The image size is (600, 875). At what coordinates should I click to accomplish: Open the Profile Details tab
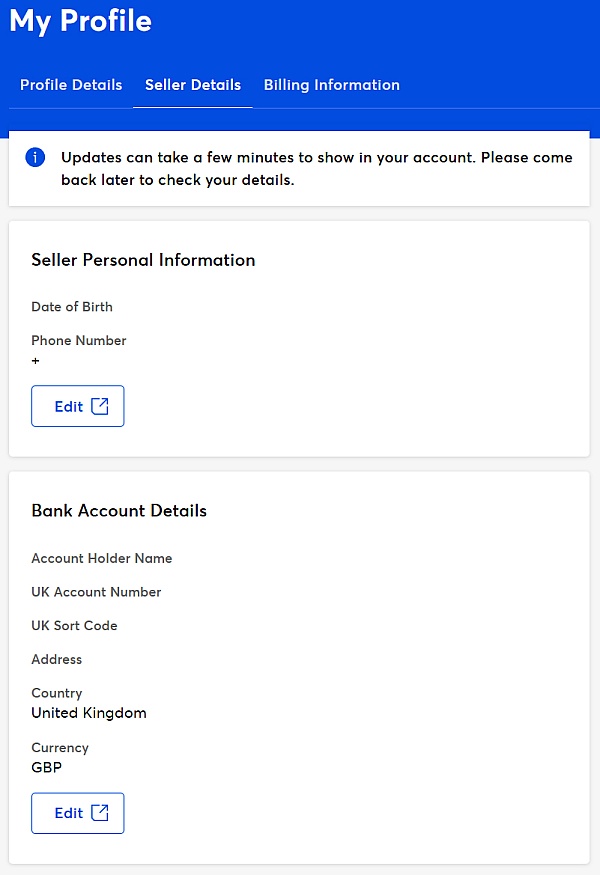[x=71, y=85]
